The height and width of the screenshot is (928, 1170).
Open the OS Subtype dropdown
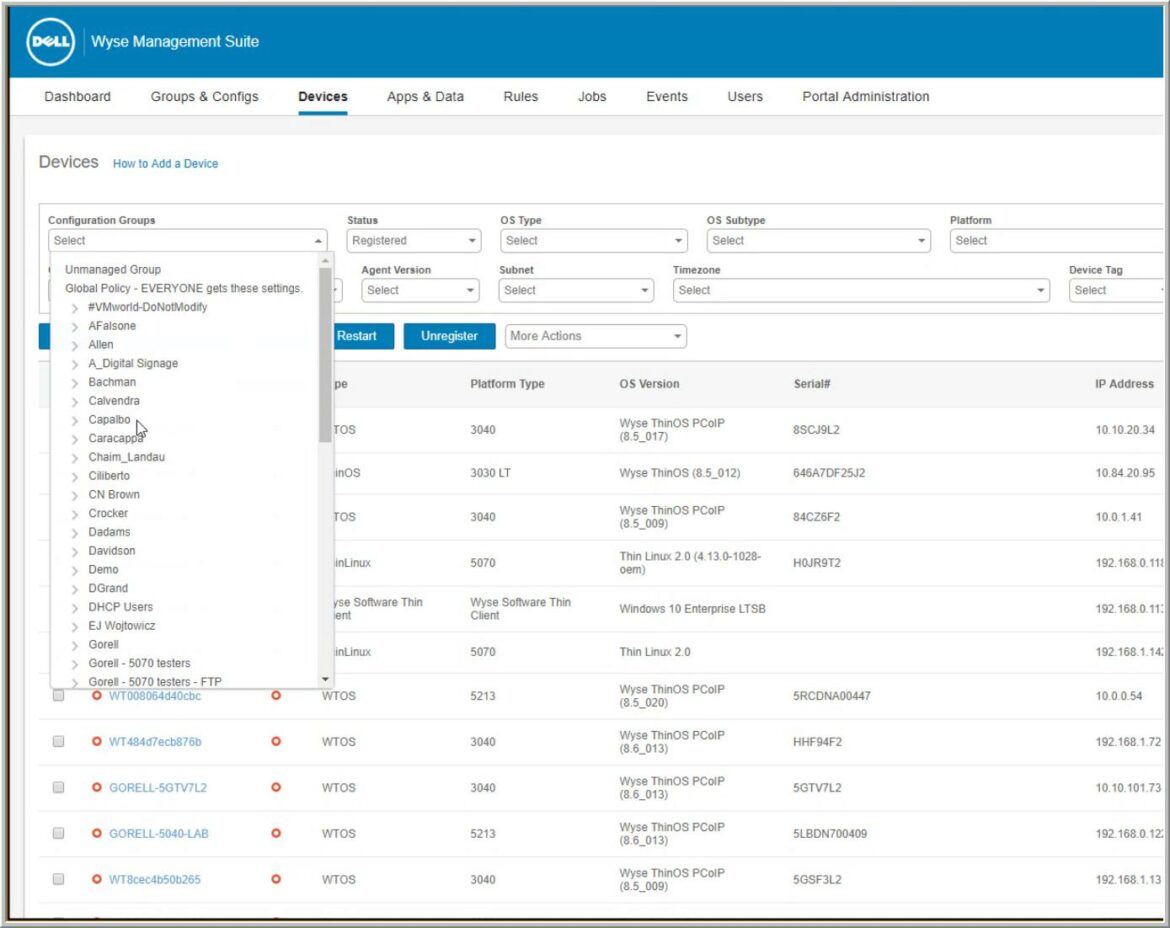point(819,240)
